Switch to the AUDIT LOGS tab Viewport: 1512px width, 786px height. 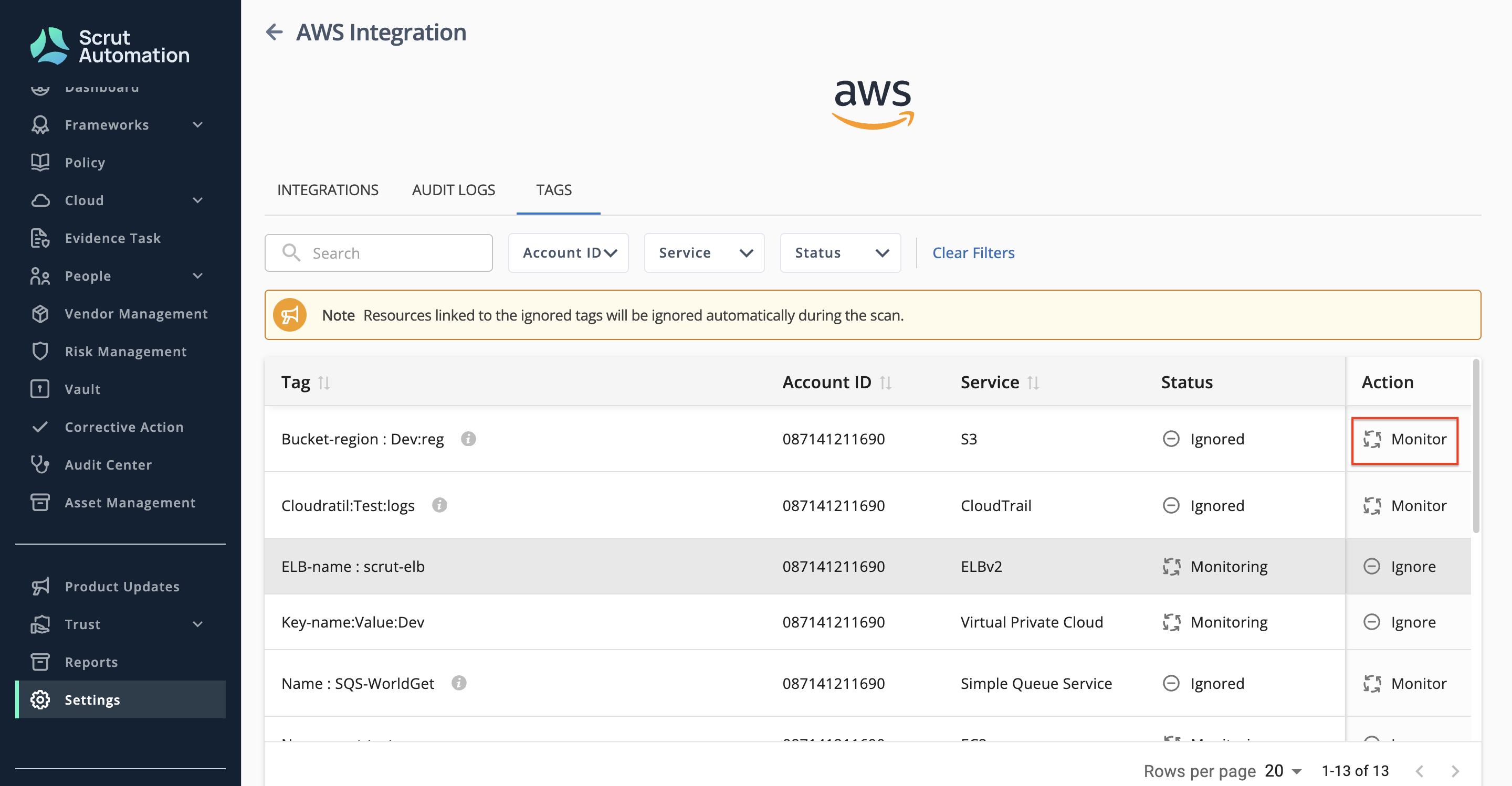pyautogui.click(x=453, y=190)
